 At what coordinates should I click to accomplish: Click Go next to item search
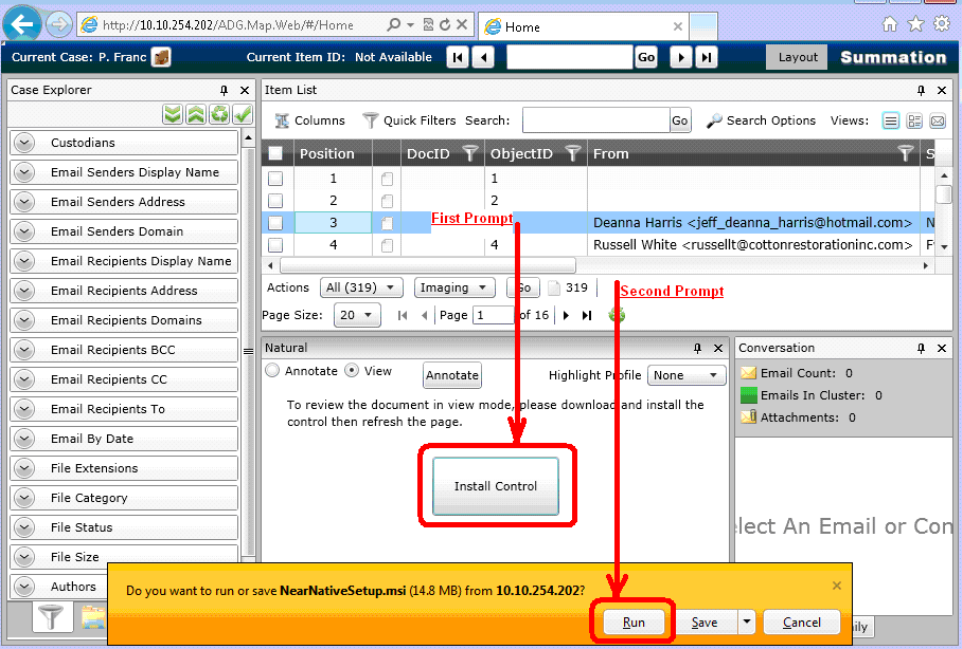point(680,121)
